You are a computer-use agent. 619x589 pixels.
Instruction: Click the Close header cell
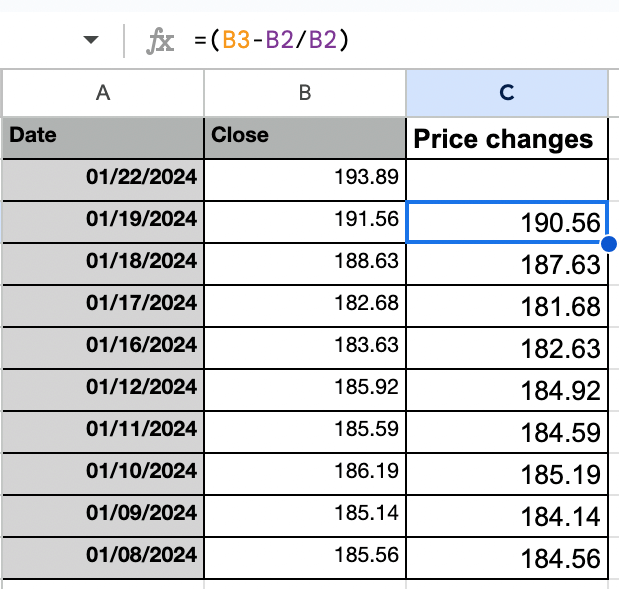[x=305, y=138]
